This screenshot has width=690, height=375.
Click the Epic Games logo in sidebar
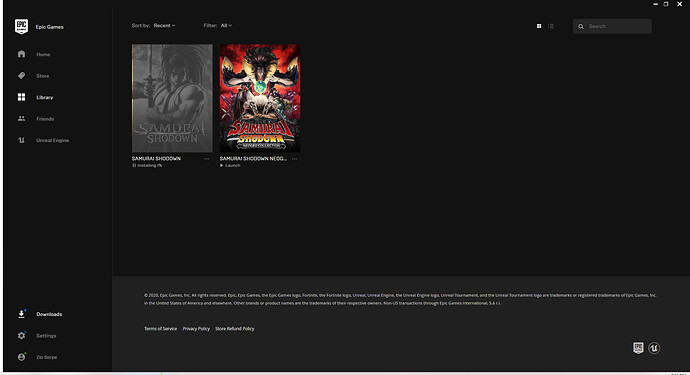click(21, 26)
